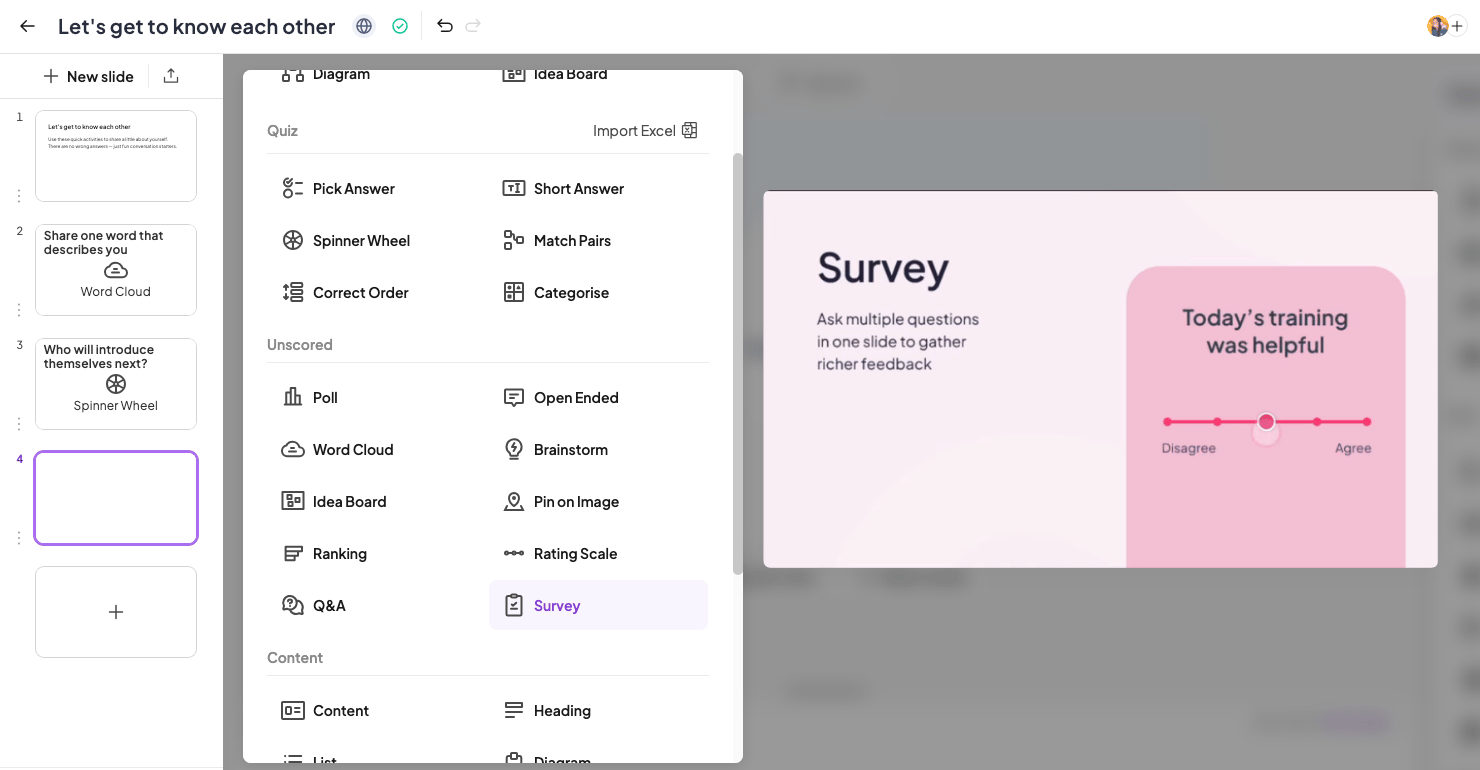Click the Ranking icon
Screen dimensions: 1480x770
coord(293,553)
